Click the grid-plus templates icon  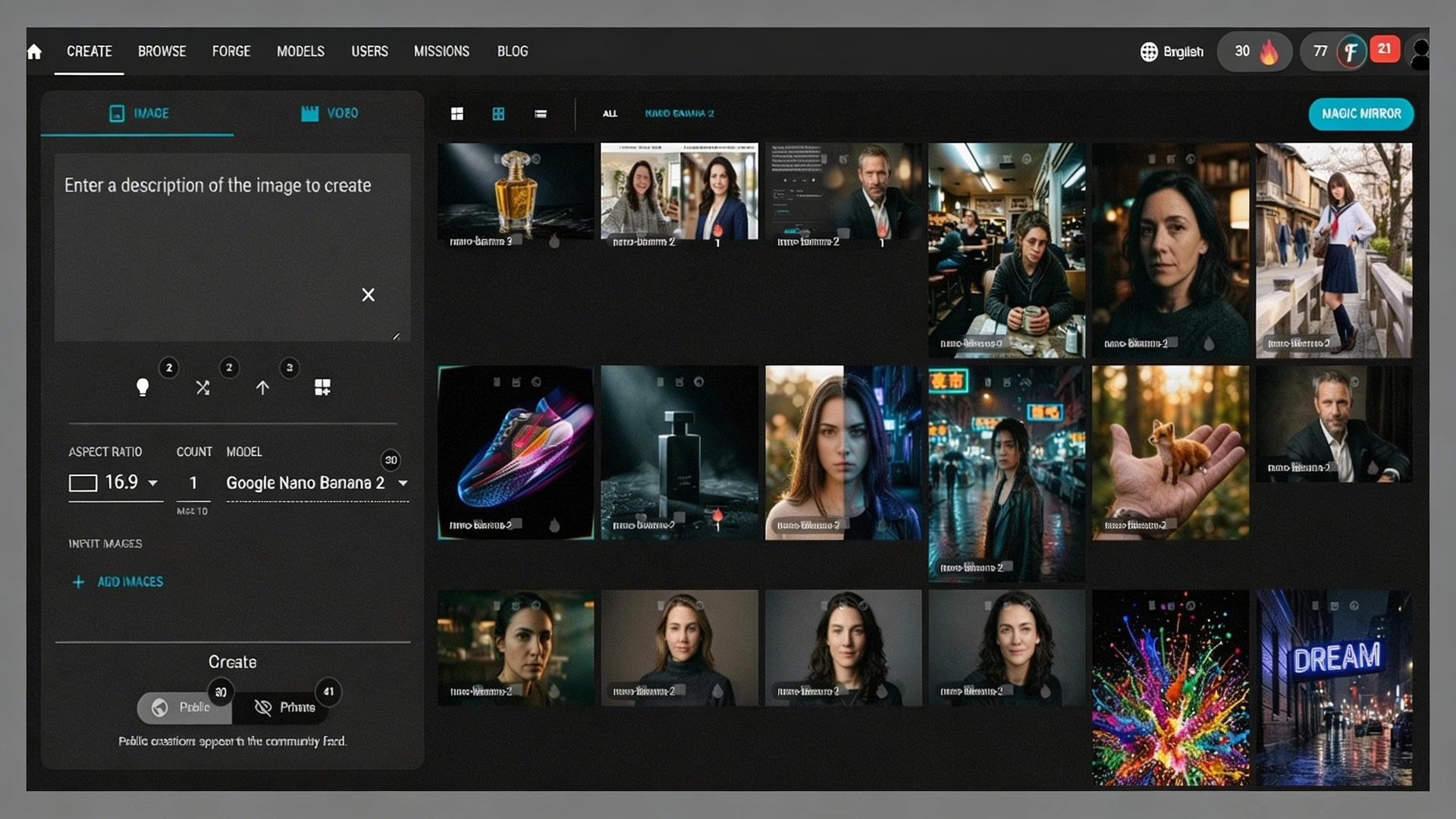click(322, 388)
